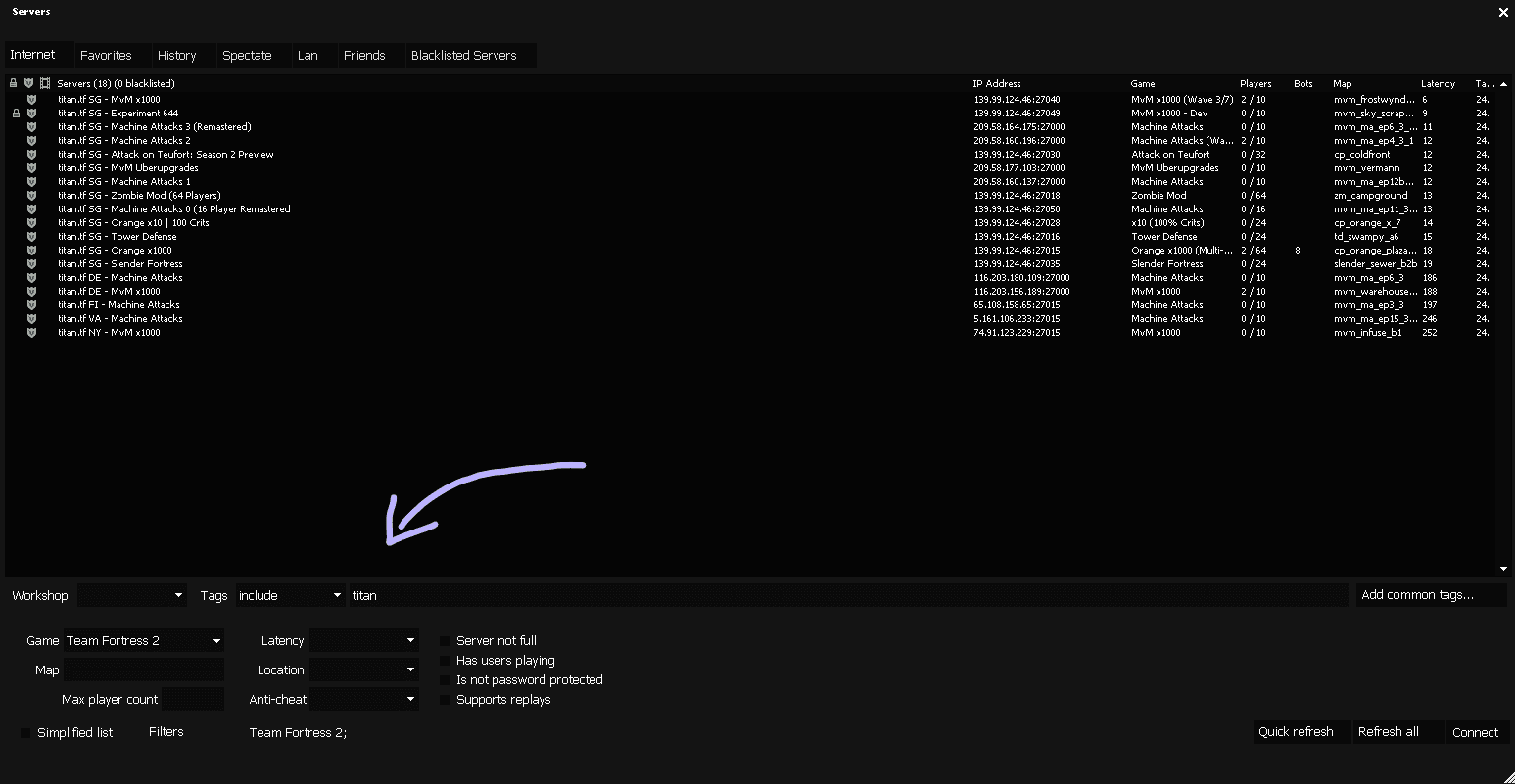Open Add common tags menu

1431,595
